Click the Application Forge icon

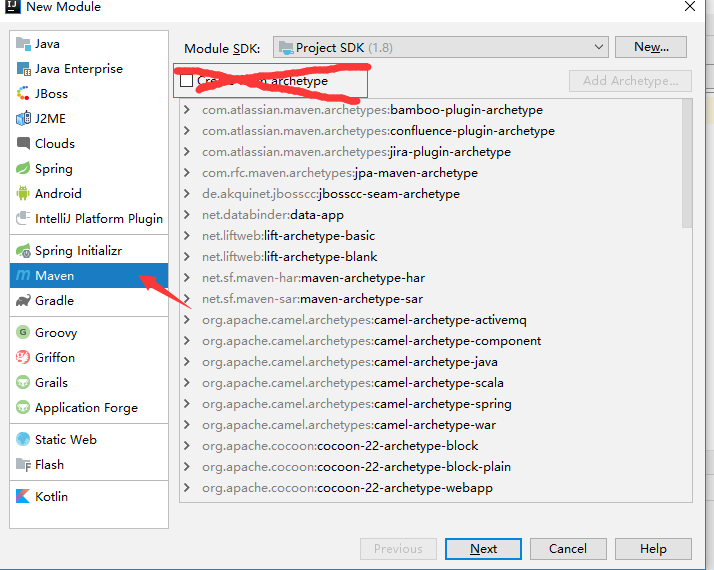(x=23, y=407)
